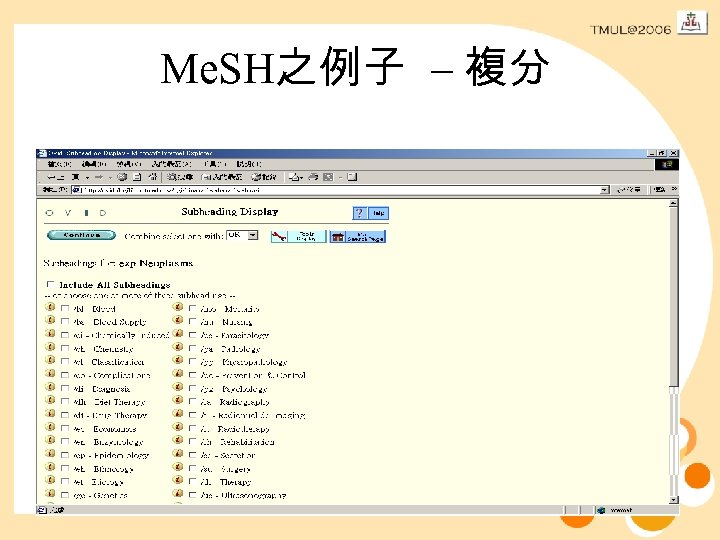720x540 pixels.
Task: Open the View (檢視) menu
Action: (x=129, y=164)
